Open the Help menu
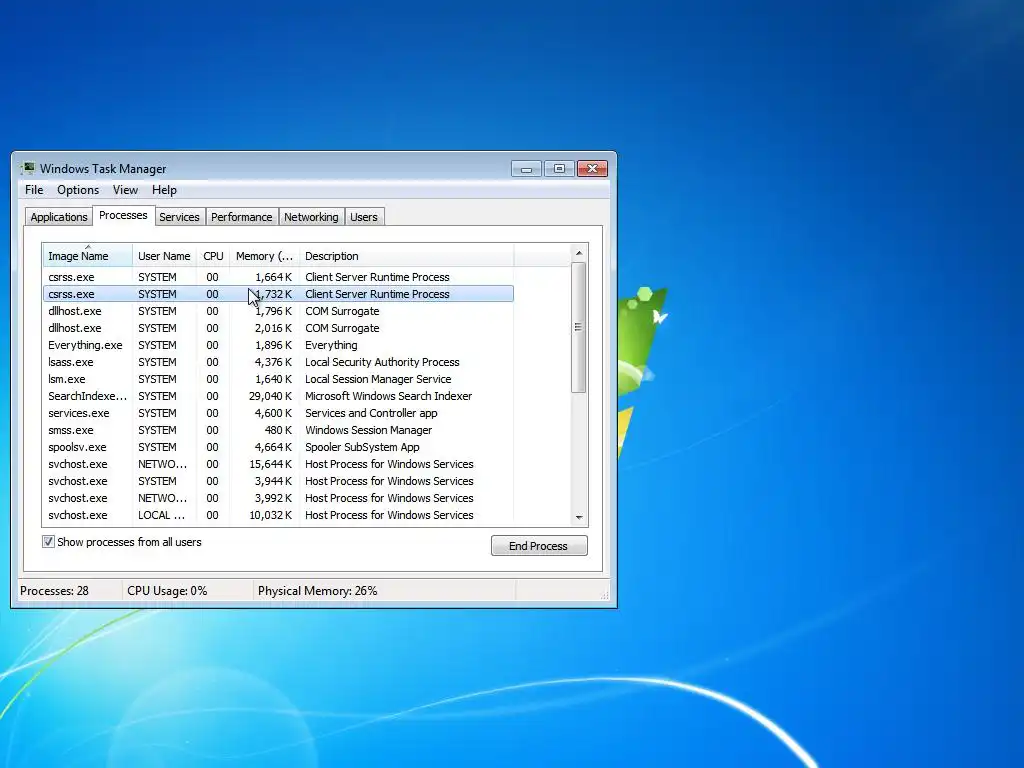1024x768 pixels. 164,190
